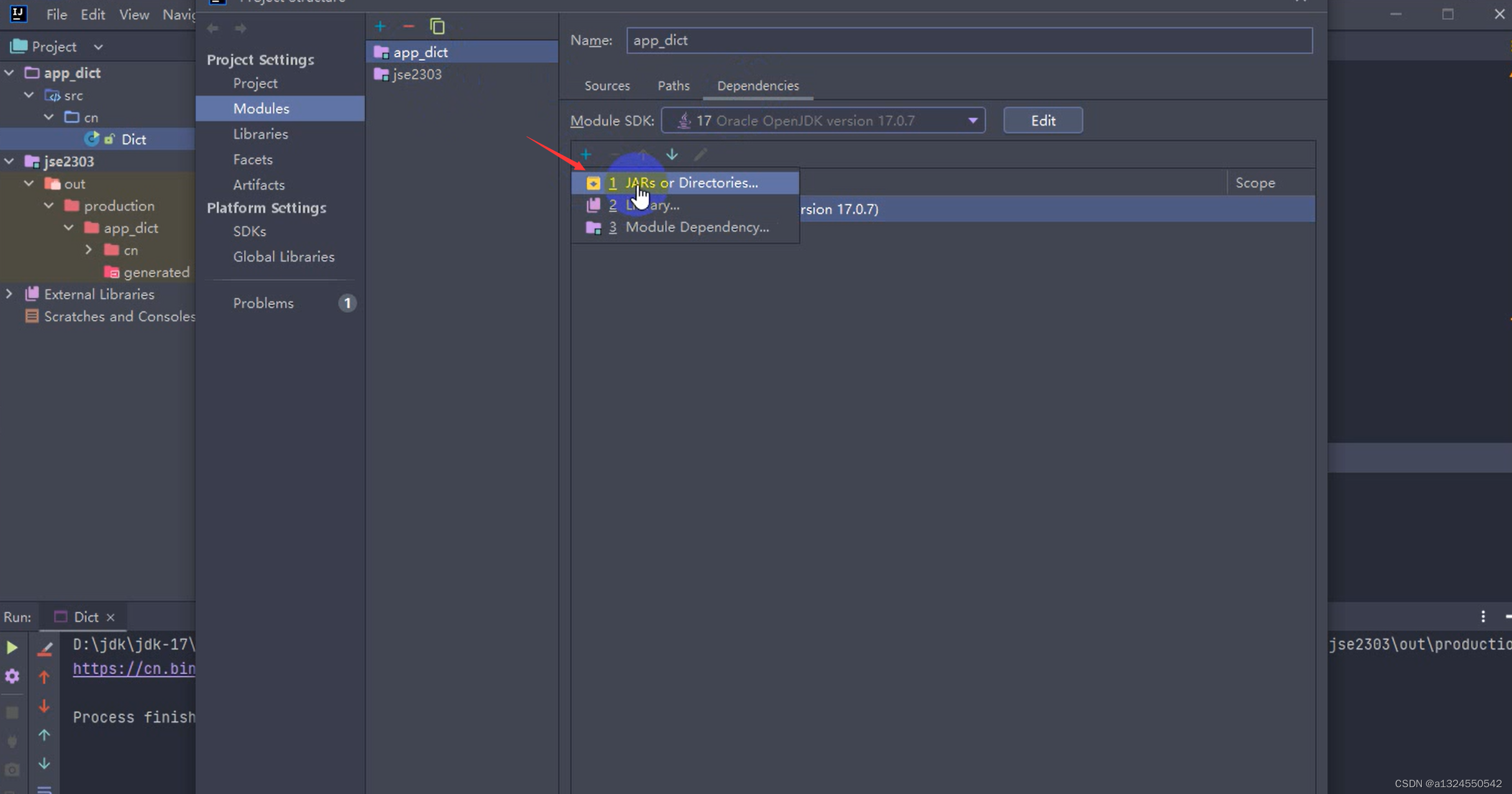Open the run panel options menu
This screenshot has width=1512, height=794.
[1483, 616]
